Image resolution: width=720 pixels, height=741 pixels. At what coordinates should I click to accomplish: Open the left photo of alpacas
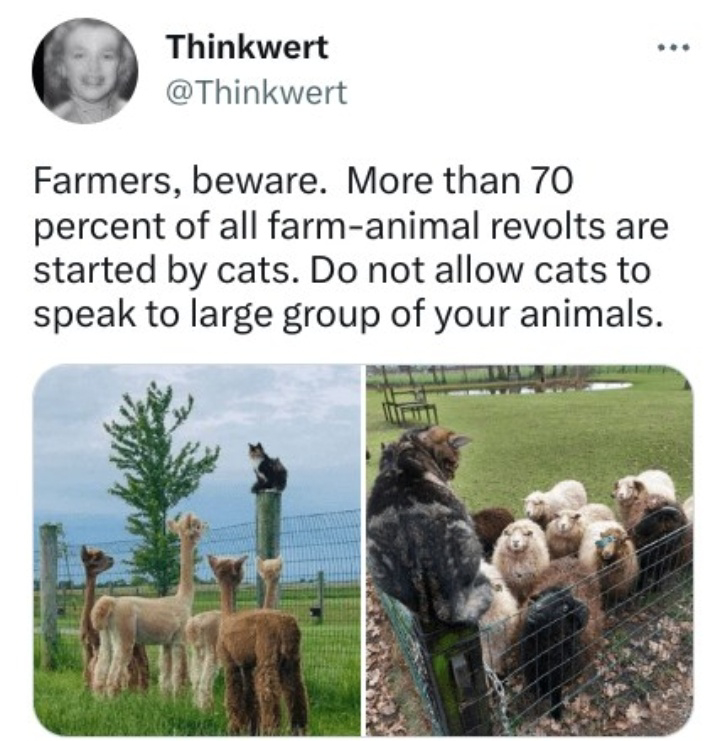point(197,550)
